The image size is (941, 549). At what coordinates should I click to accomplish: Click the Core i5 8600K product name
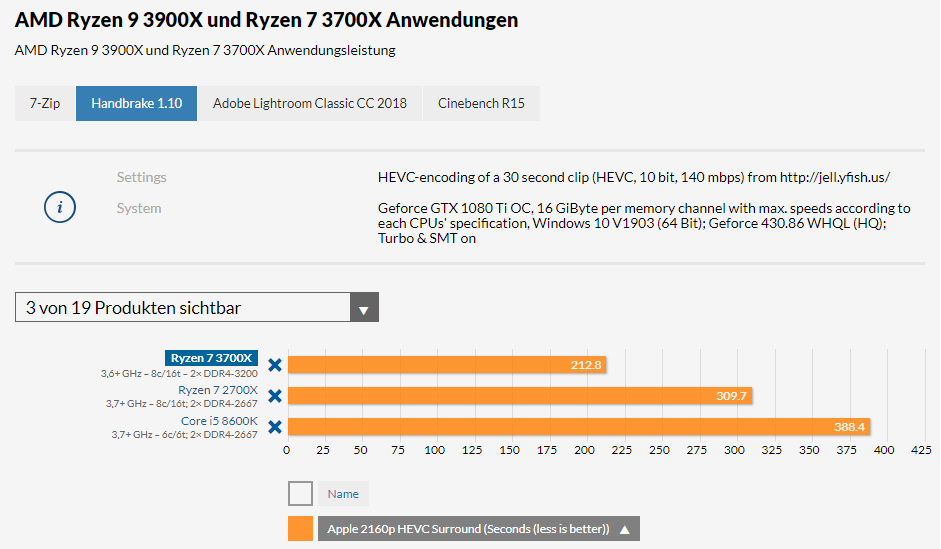220,421
